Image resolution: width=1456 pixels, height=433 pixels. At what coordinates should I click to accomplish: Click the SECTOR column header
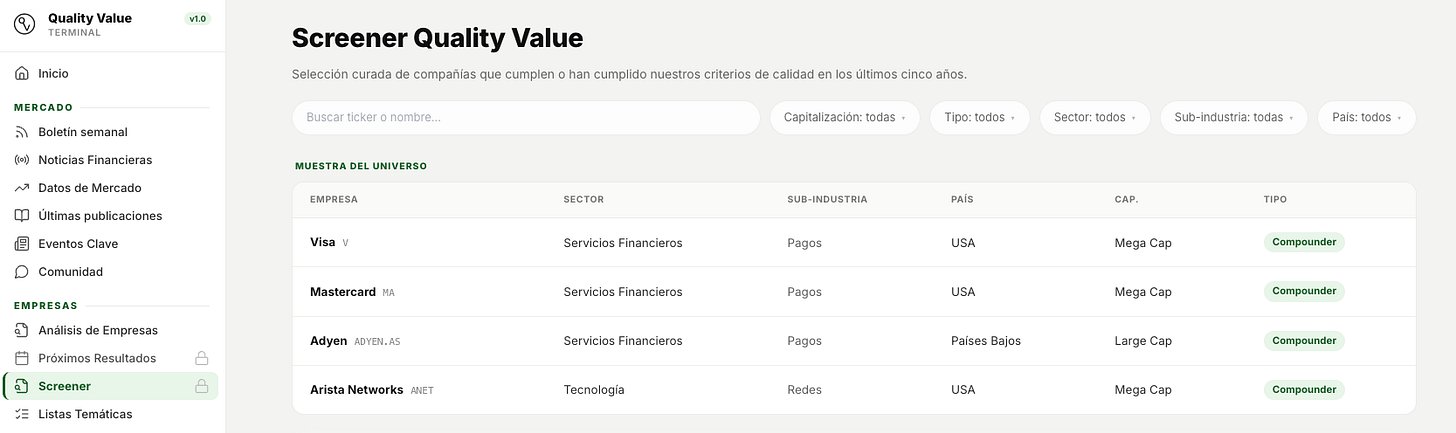click(x=584, y=199)
